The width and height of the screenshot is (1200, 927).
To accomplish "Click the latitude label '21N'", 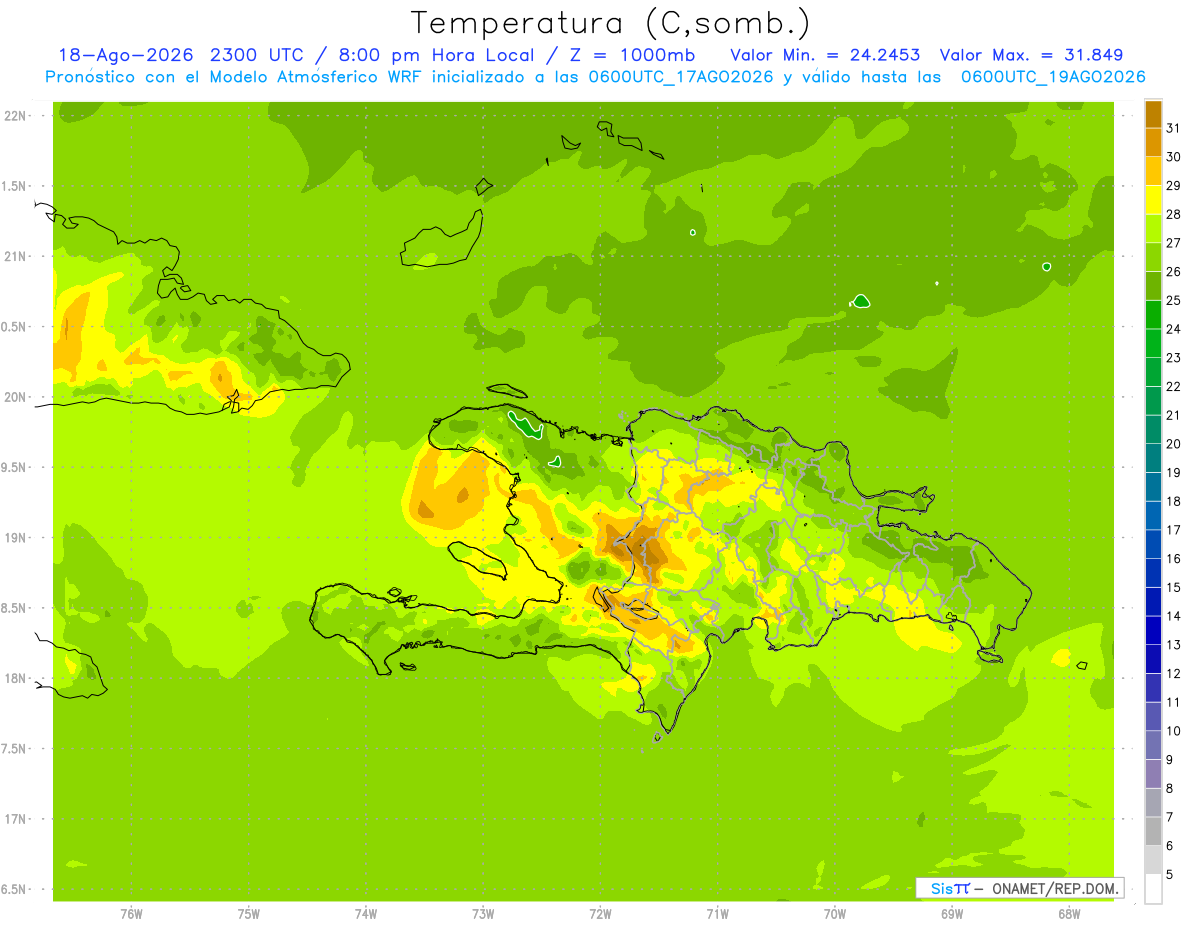I will (16, 257).
